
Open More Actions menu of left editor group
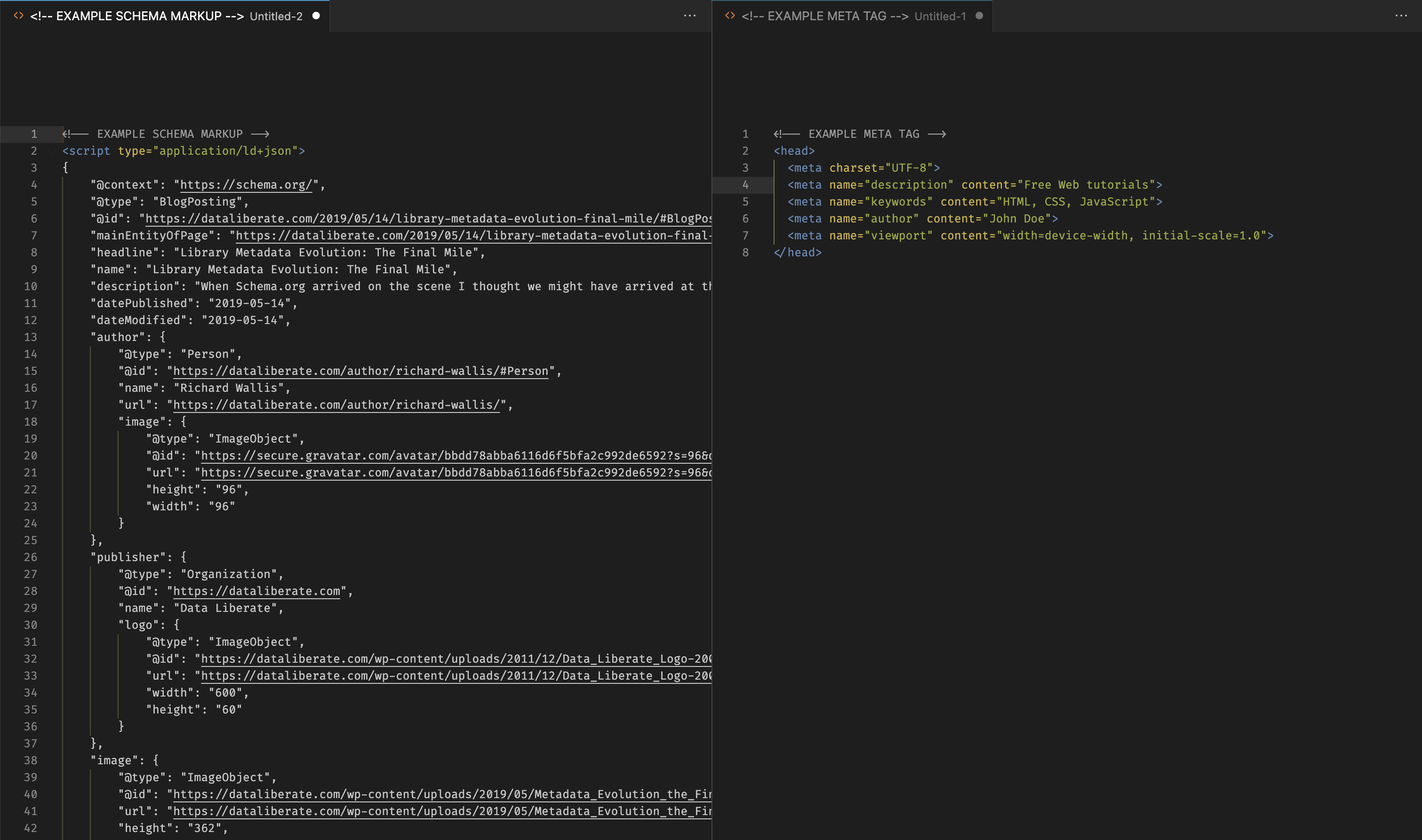point(689,16)
